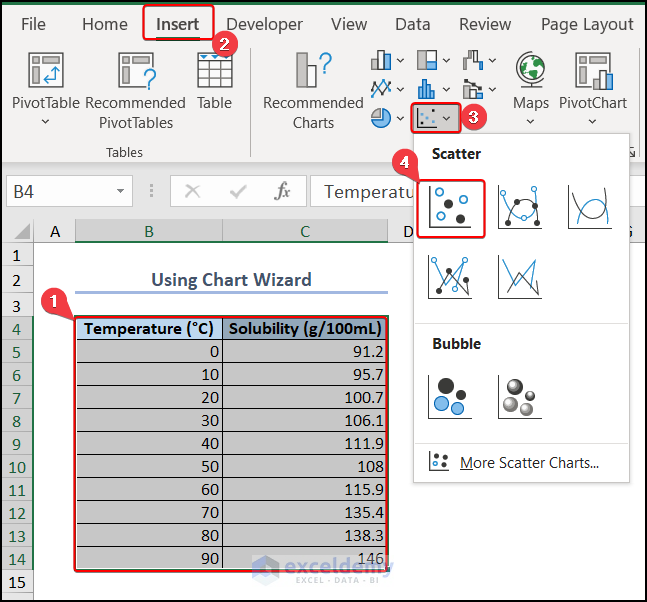The height and width of the screenshot is (602, 647).
Task: Insert a 2-D Bubble chart
Action: pos(450,396)
